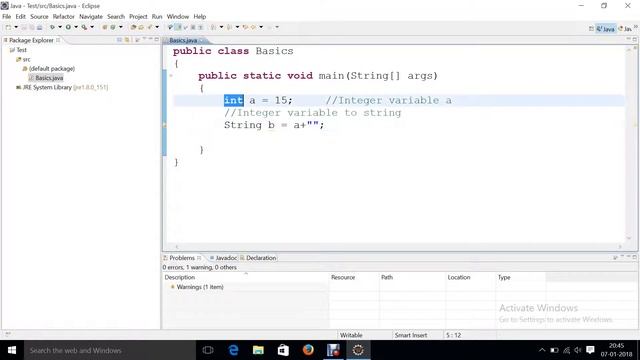Open Task View from the taskbar
Image resolution: width=640 pixels, height=360 pixels.
208,350
